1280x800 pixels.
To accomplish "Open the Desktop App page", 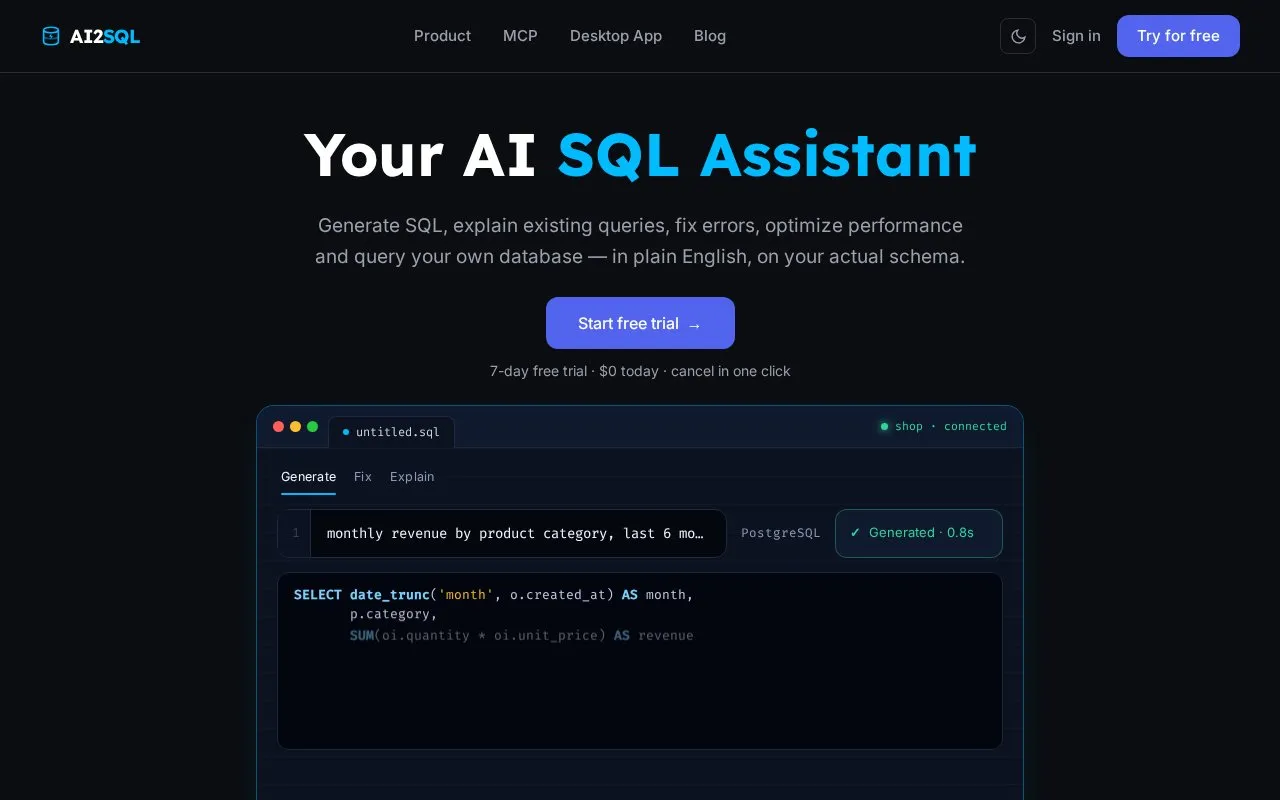I will coord(616,36).
